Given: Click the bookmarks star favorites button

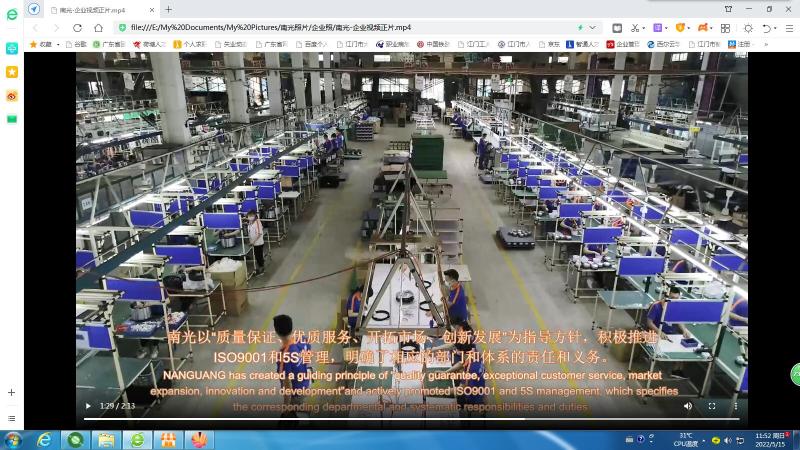Looking at the screenshot, I should (x=41, y=44).
